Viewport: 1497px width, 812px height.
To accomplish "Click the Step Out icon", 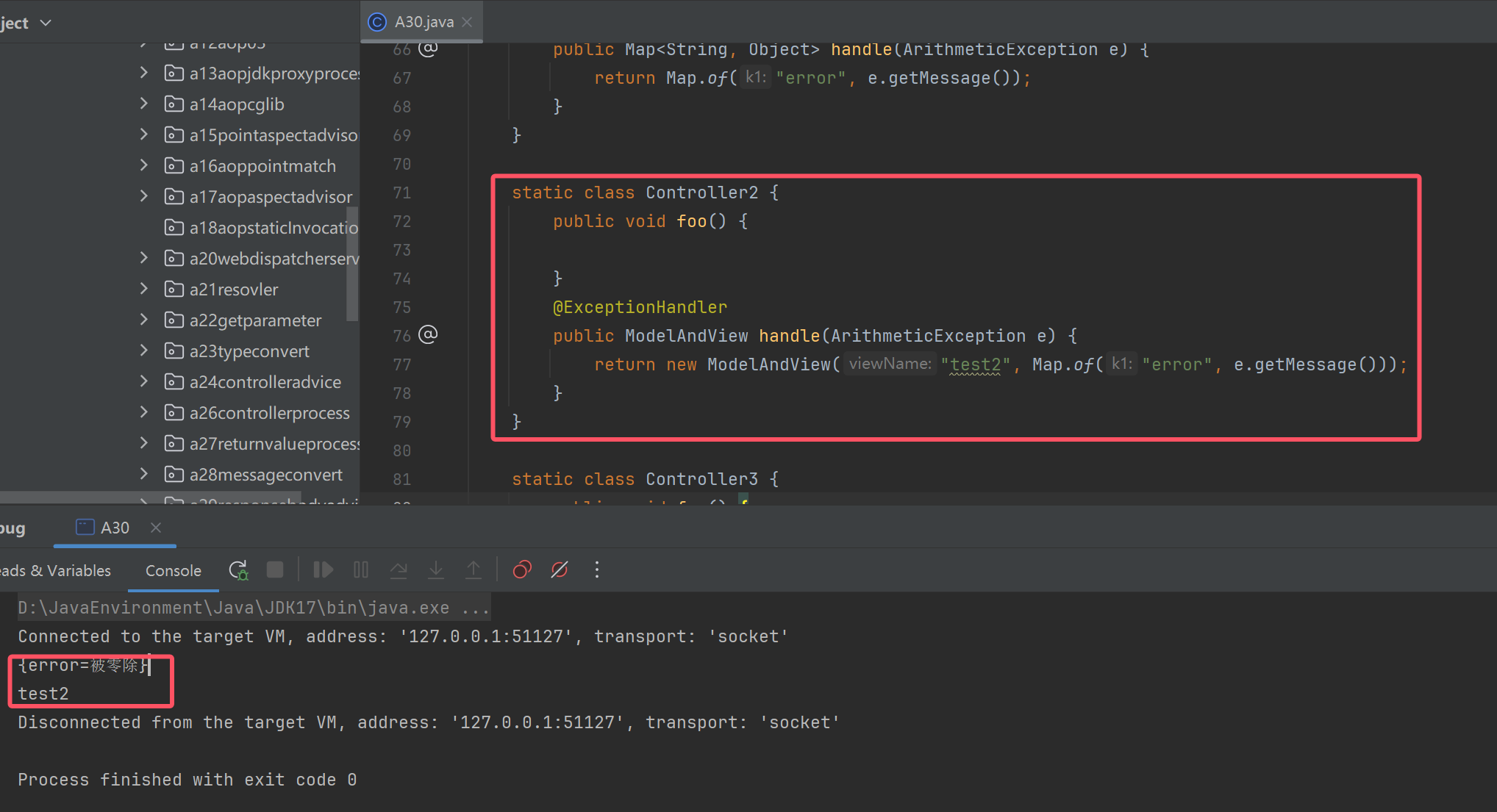I will [474, 570].
